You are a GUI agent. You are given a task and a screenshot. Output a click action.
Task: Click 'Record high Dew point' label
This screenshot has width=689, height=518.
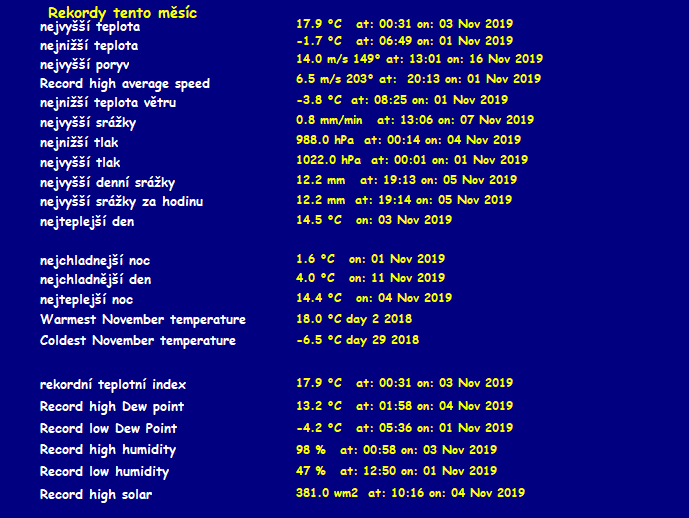(112, 407)
